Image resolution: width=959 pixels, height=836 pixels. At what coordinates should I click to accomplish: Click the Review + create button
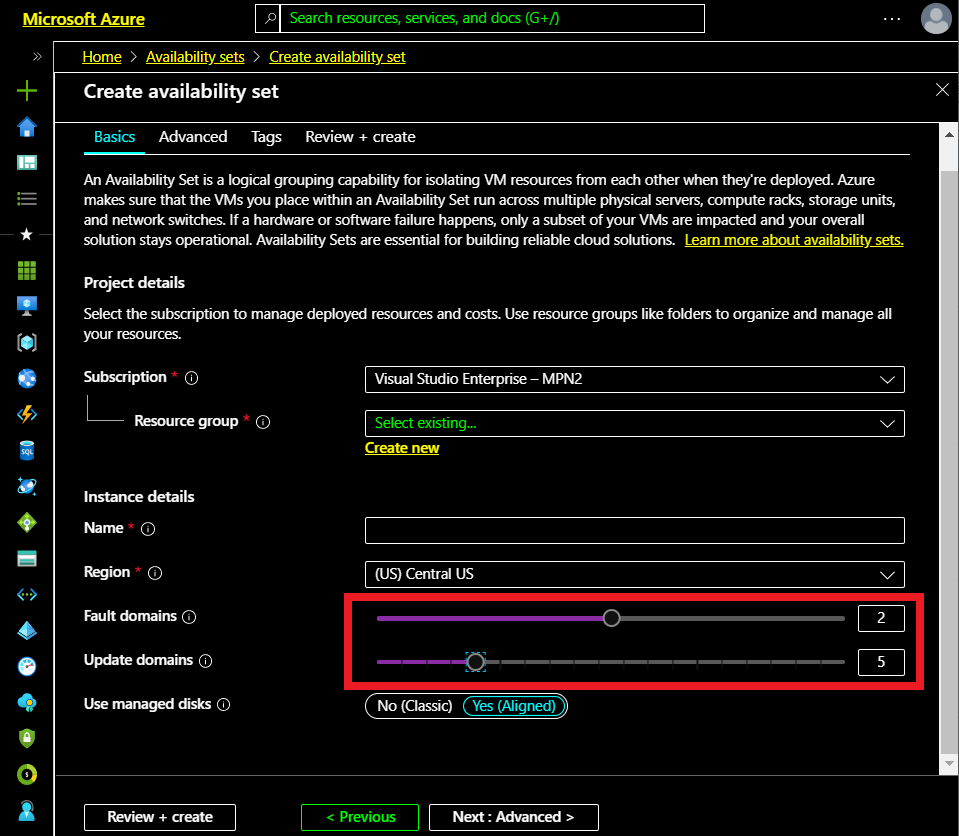tap(160, 817)
